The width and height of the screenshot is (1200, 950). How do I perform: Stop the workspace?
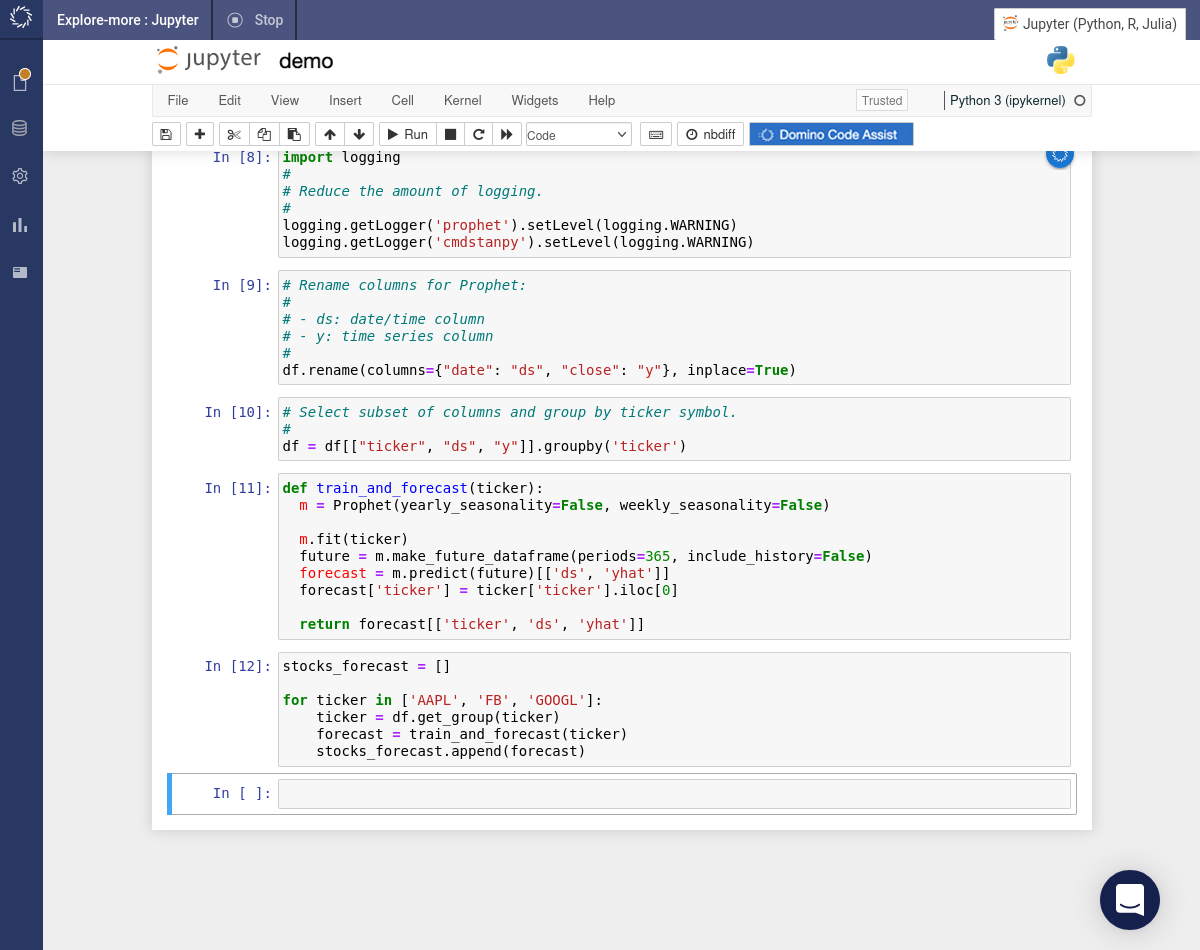[x=255, y=20]
